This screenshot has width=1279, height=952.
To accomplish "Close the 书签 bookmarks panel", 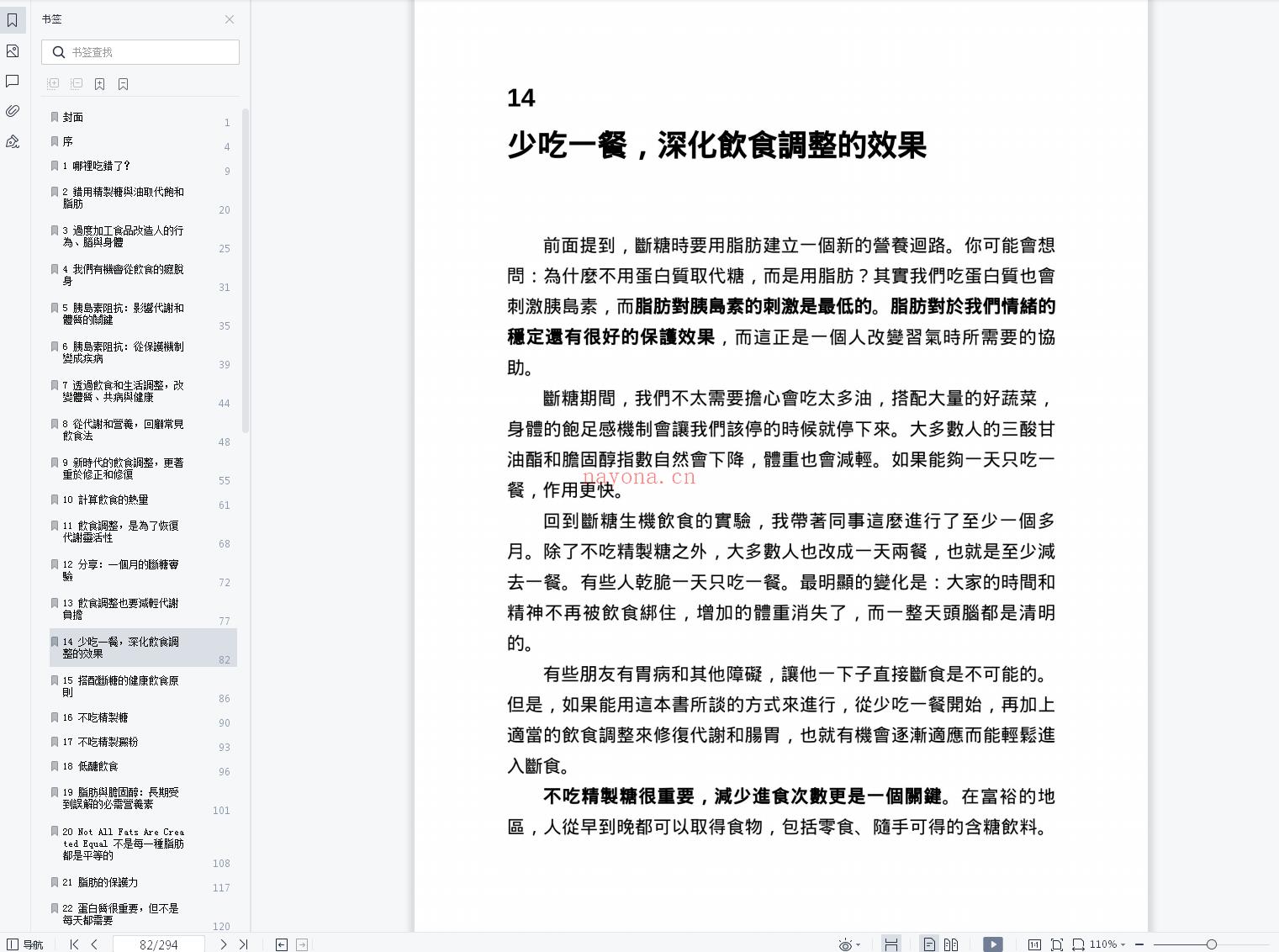I will [x=230, y=19].
